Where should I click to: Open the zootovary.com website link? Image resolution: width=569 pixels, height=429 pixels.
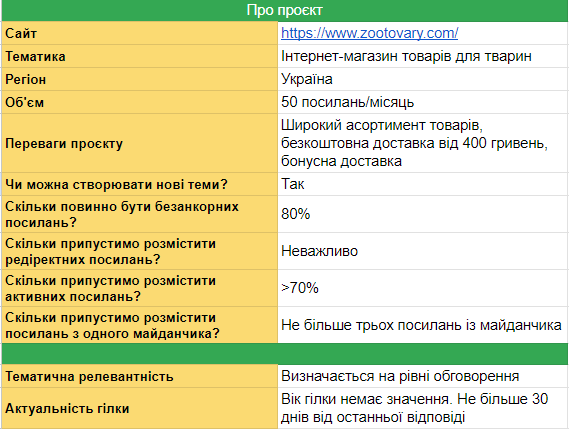369,33
